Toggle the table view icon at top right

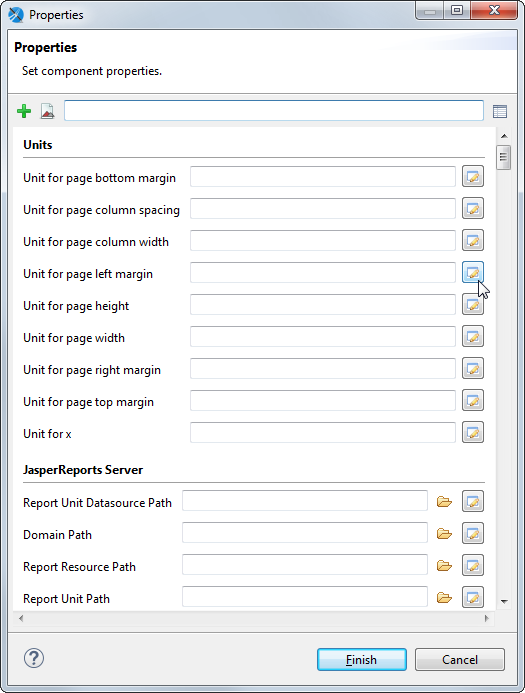point(500,111)
